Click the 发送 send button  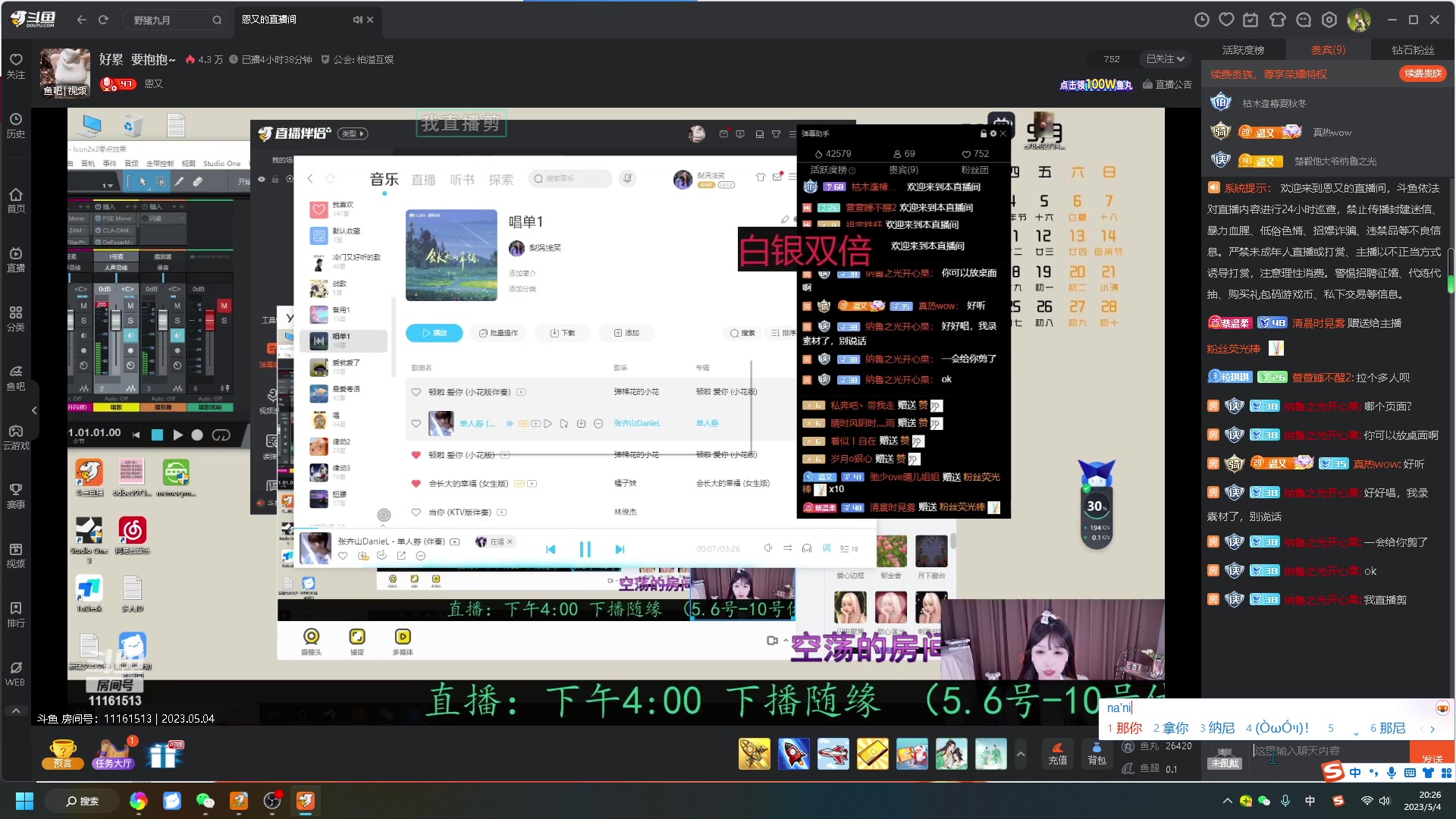coord(1432,759)
